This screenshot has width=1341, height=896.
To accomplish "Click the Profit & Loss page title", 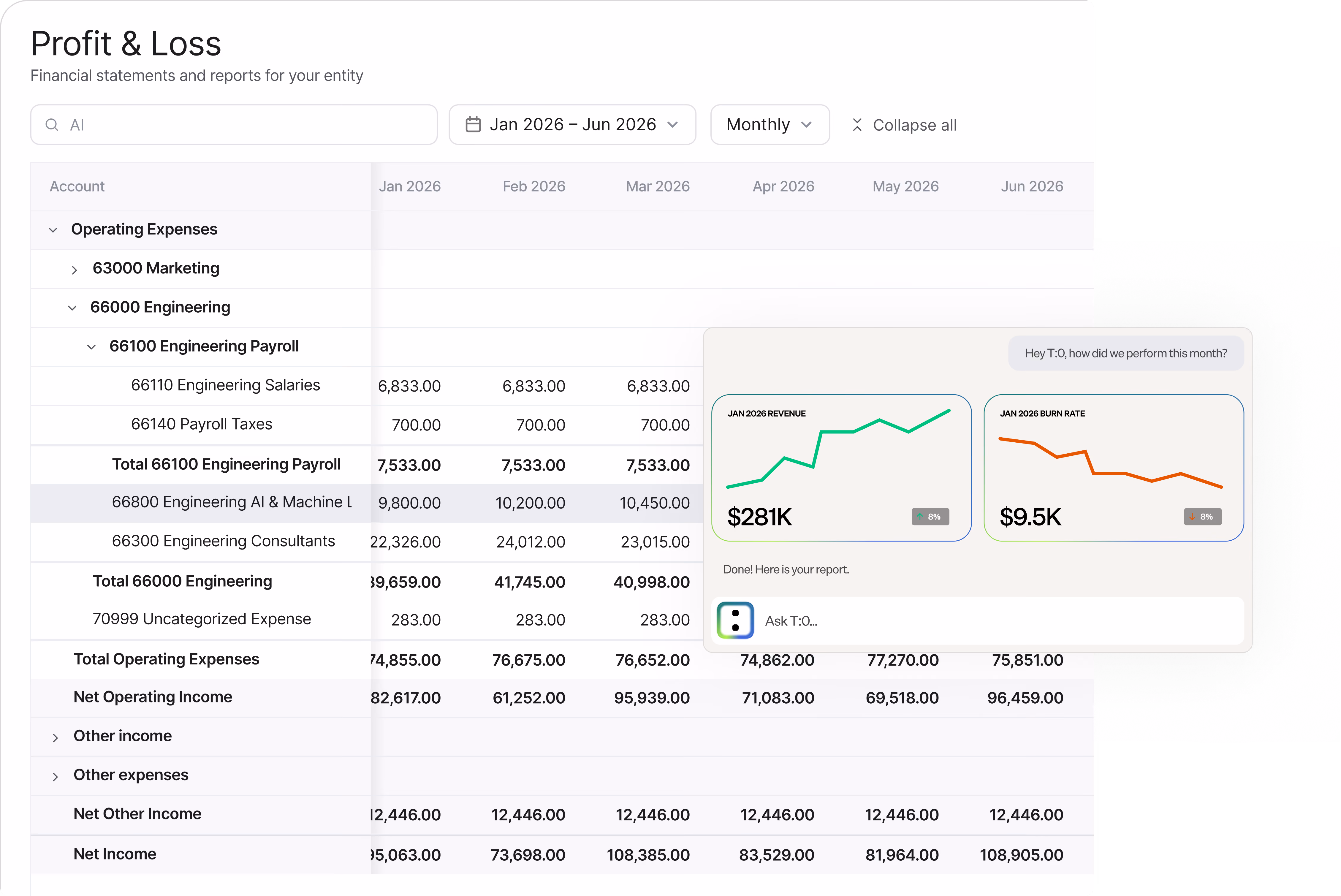I will pyautogui.click(x=126, y=43).
